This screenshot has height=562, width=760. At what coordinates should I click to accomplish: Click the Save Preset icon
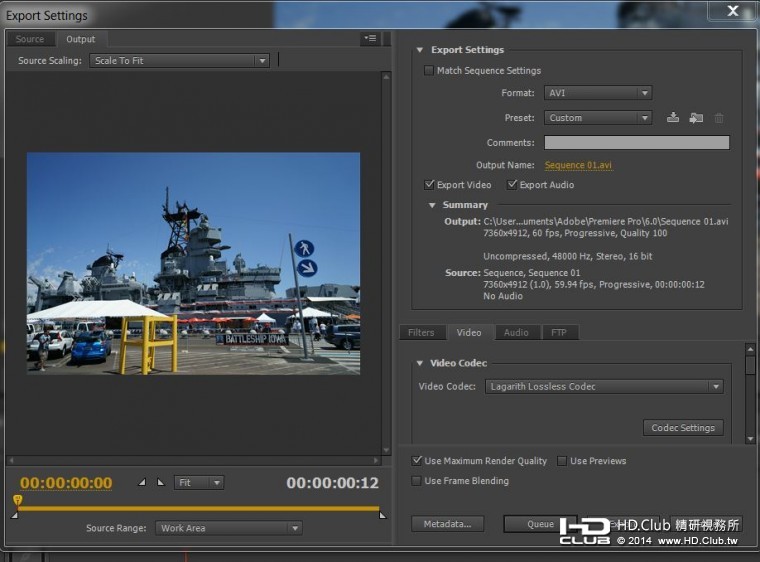click(673, 118)
